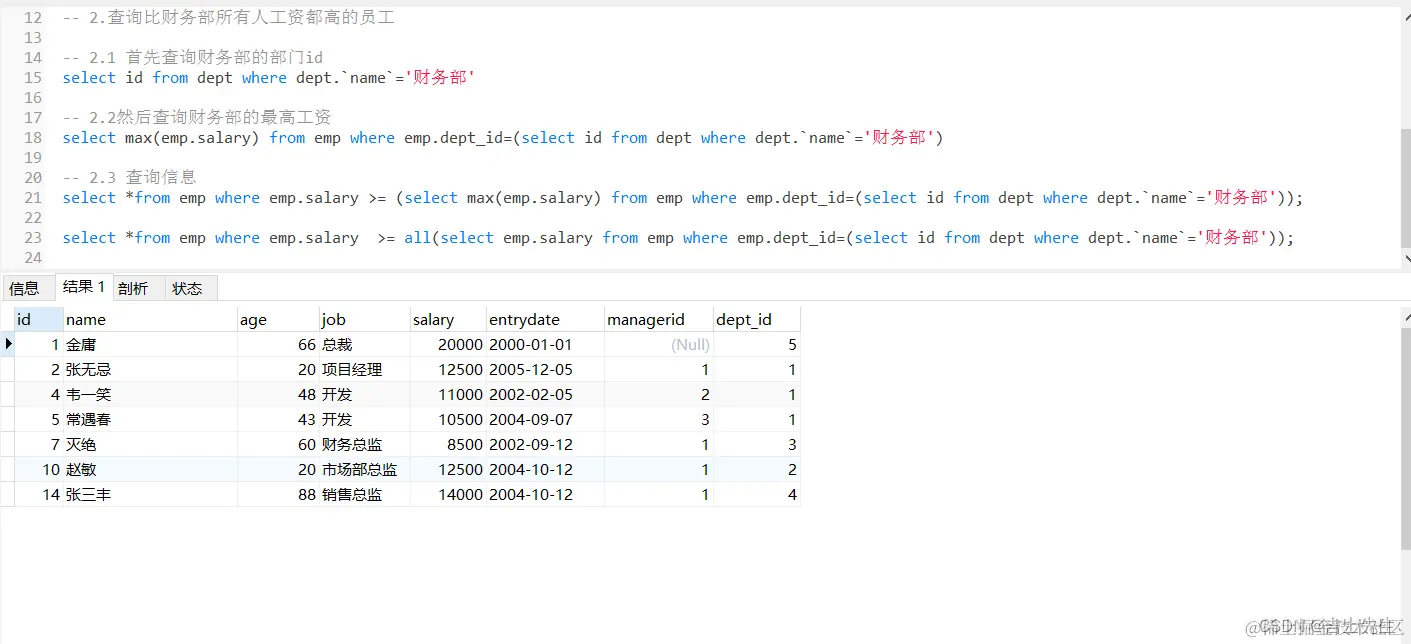Select the id cell 10
The width and height of the screenshot is (1411, 644).
[x=39, y=469]
